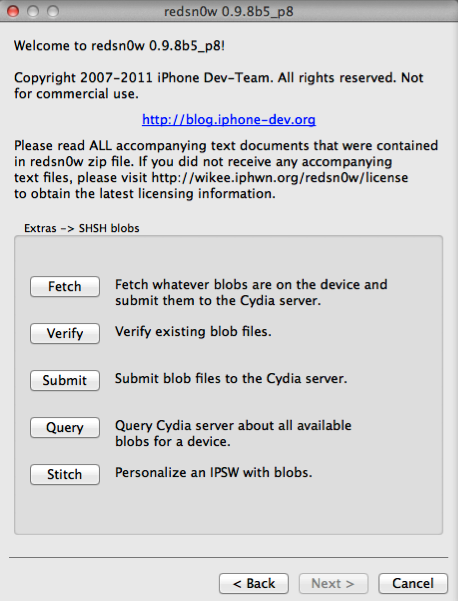Screen dimensions: 458x601
Task: Click the Copyright 2007-2011 notice text
Action: (218, 86)
